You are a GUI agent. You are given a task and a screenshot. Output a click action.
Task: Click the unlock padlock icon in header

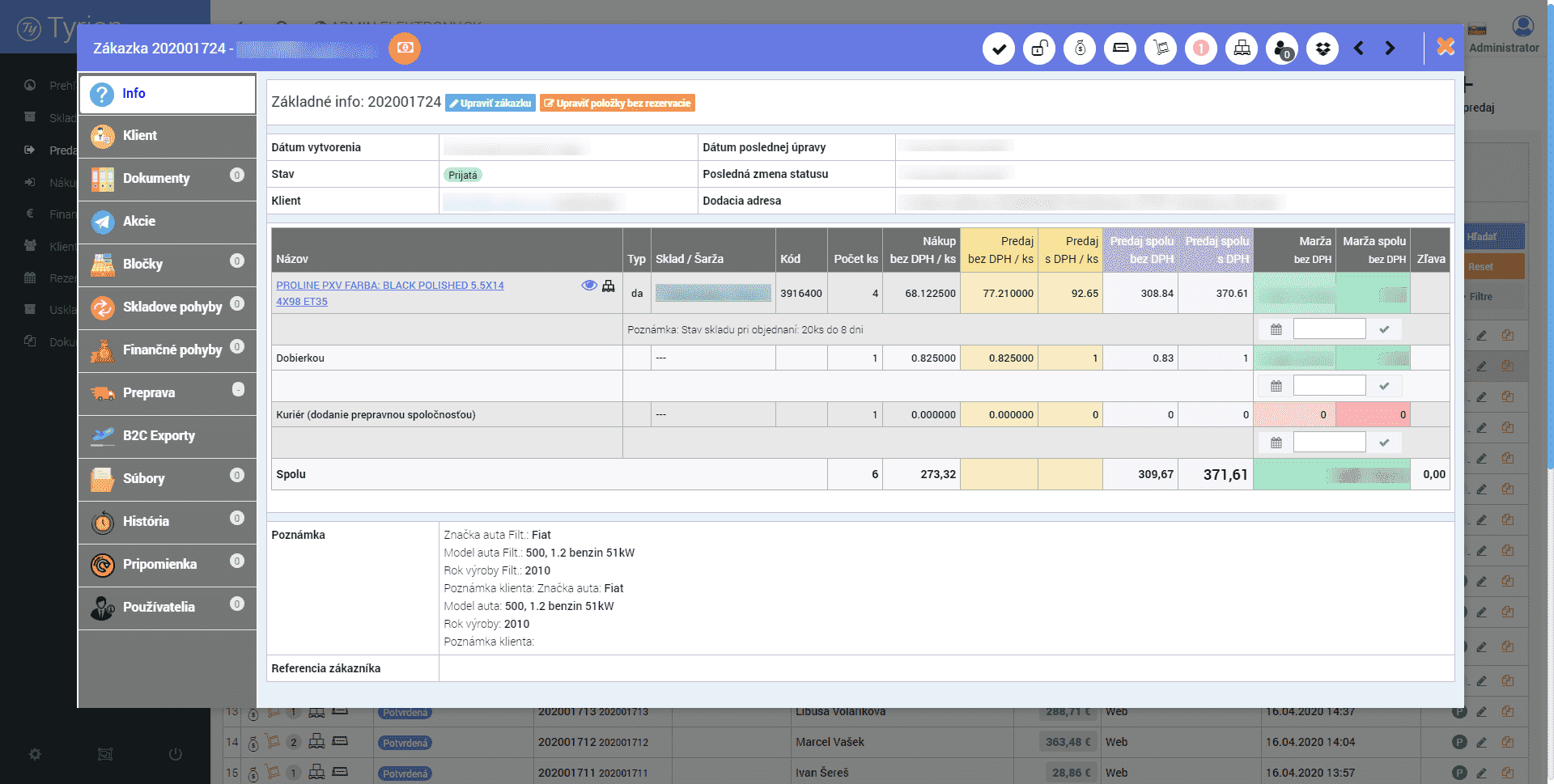point(1039,49)
